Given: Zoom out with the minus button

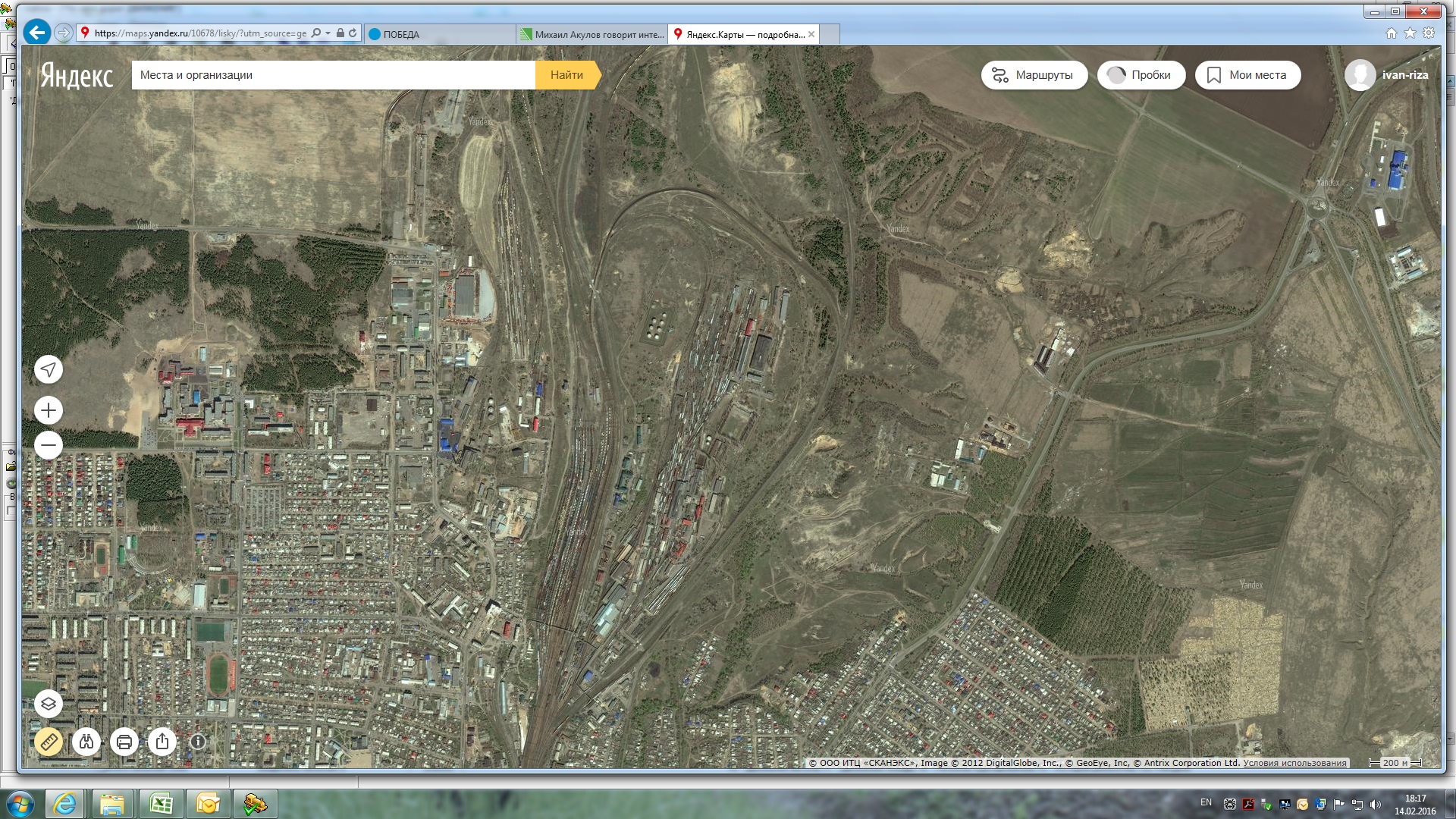Looking at the screenshot, I should (x=49, y=445).
